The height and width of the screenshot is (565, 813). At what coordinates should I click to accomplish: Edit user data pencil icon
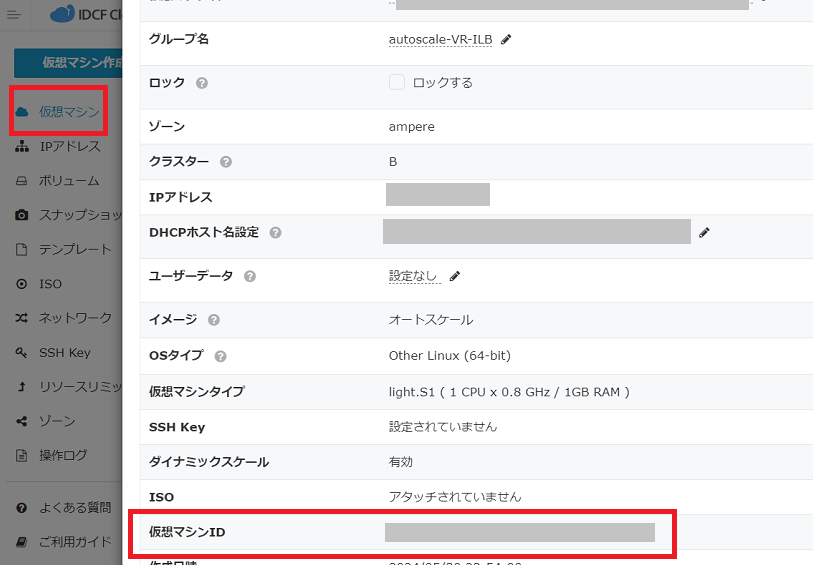455,276
